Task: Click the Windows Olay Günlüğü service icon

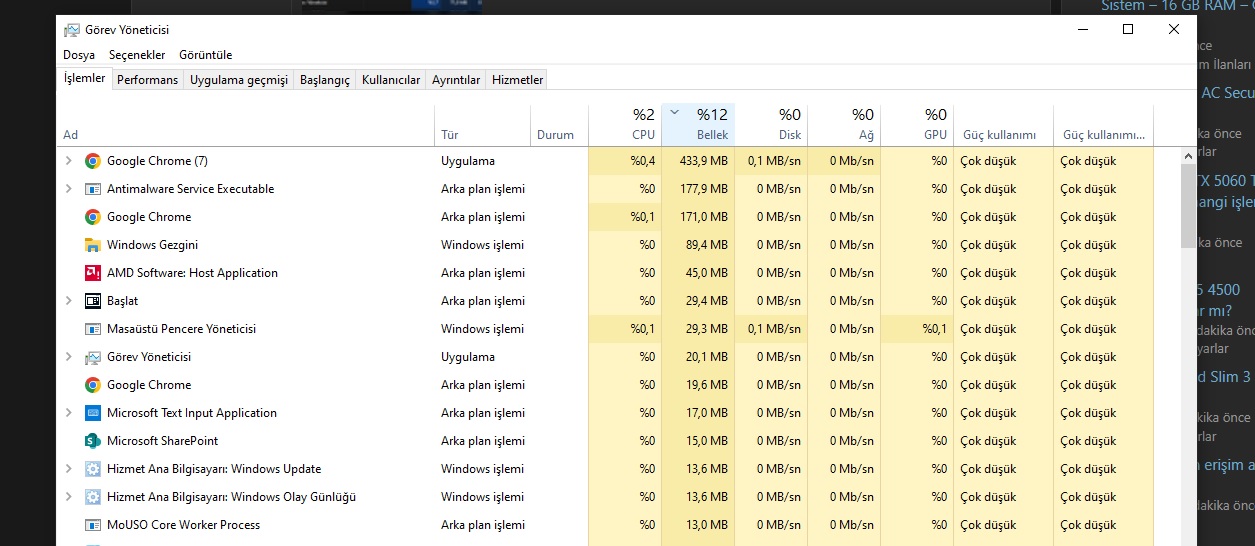Action: tap(93, 497)
